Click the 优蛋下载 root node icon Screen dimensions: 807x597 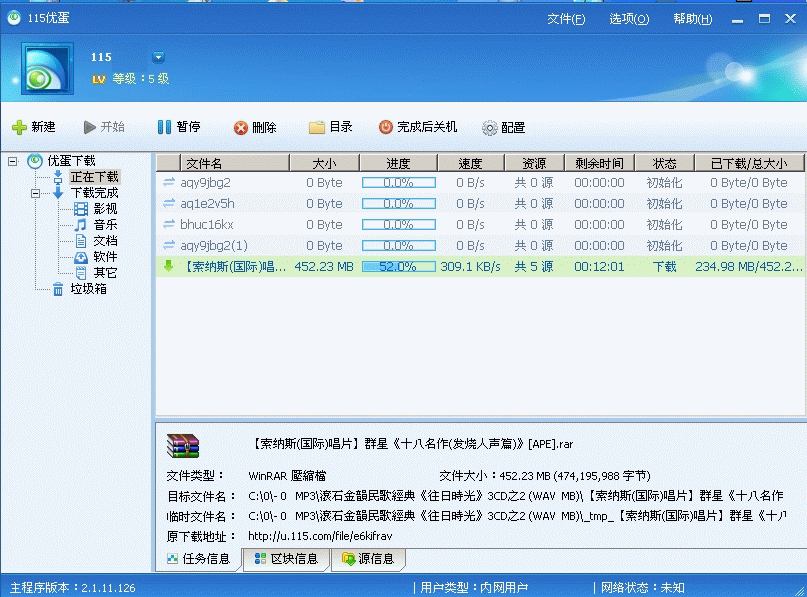[x=35, y=161]
